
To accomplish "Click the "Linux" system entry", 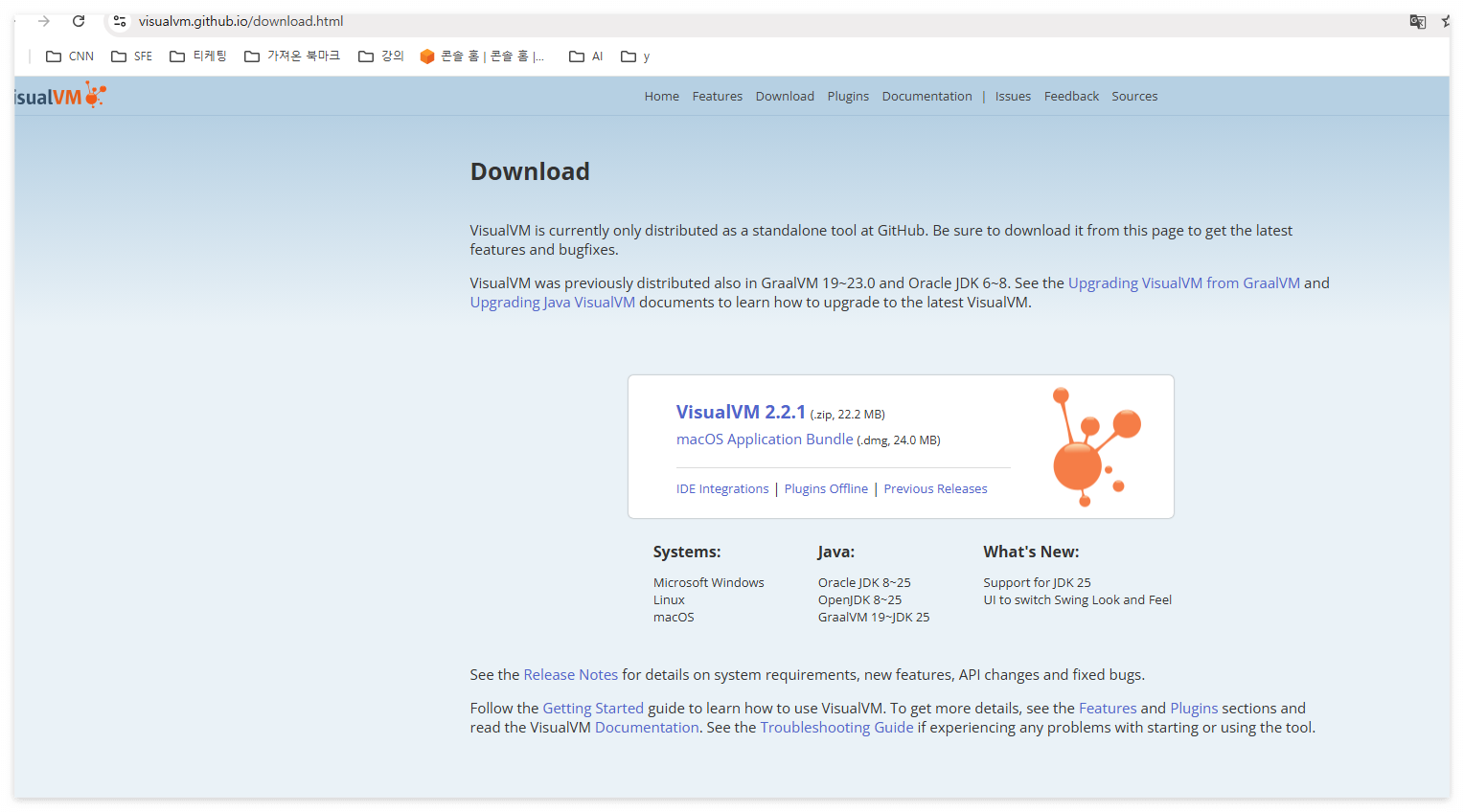I will point(669,600).
